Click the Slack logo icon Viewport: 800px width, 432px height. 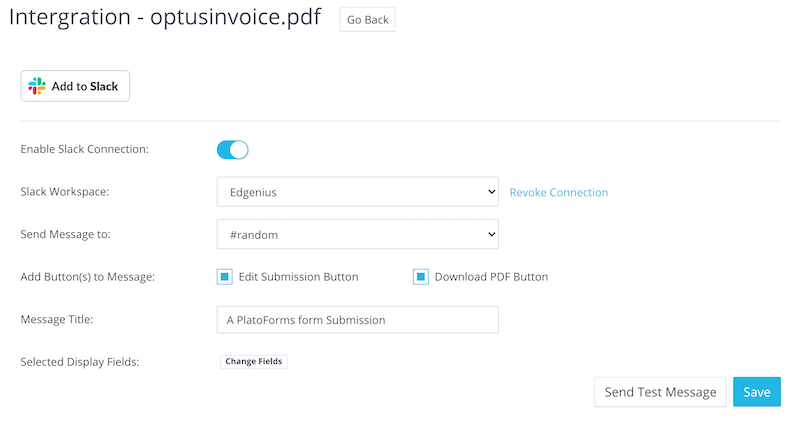pos(37,86)
